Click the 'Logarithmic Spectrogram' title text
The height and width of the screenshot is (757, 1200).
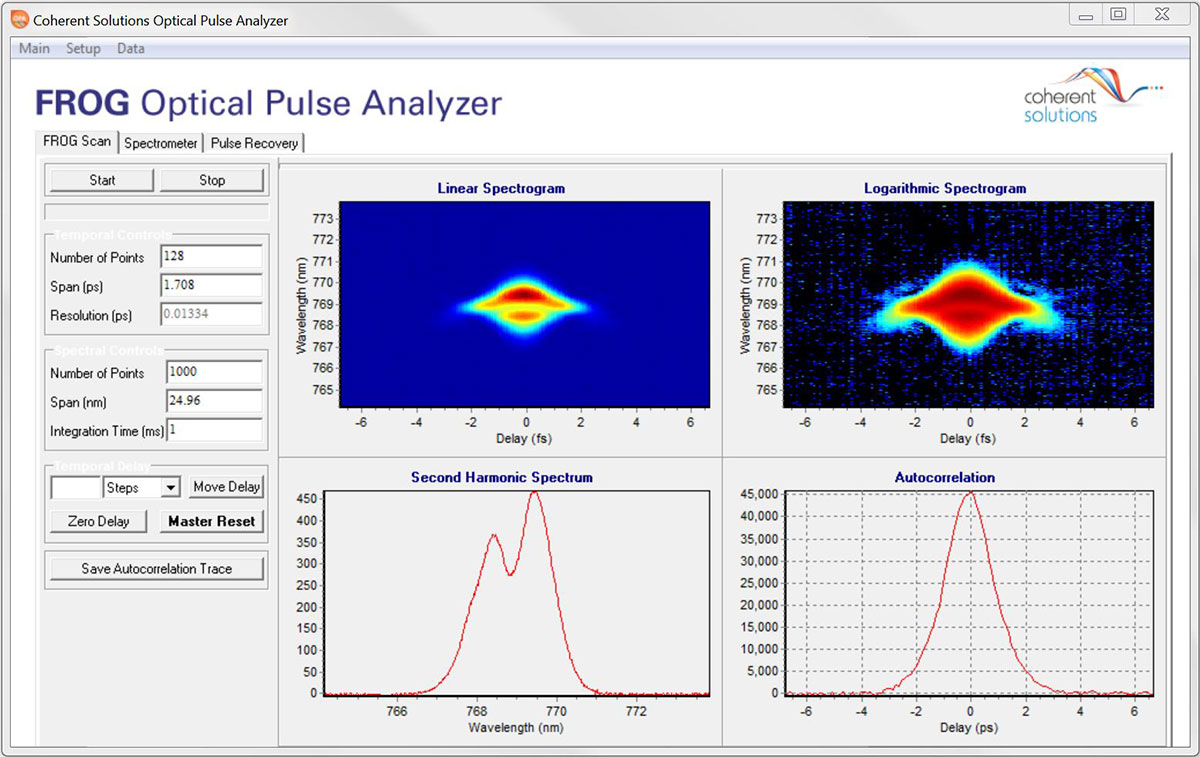click(x=945, y=188)
